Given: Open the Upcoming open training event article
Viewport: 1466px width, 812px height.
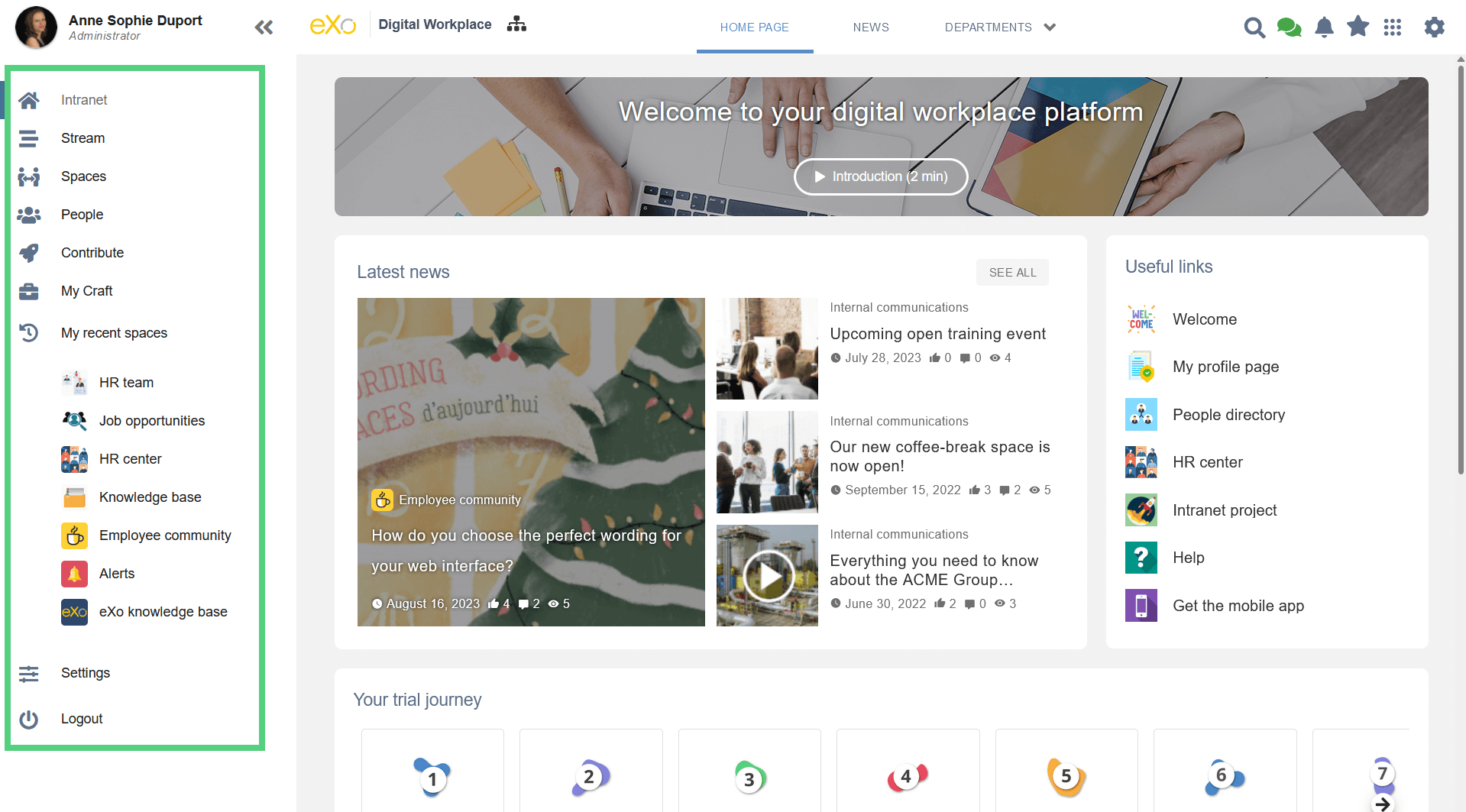Looking at the screenshot, I should [x=937, y=334].
